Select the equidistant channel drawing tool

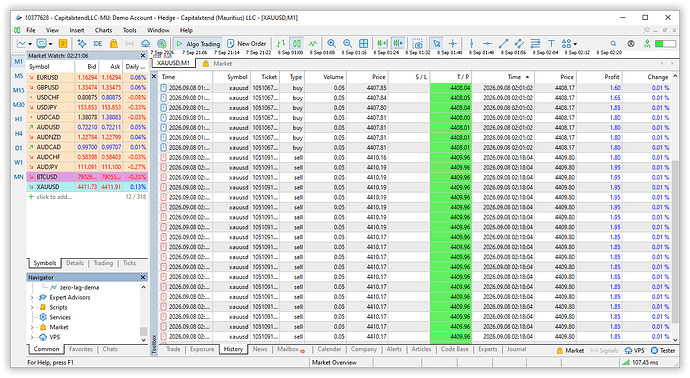(x=519, y=44)
